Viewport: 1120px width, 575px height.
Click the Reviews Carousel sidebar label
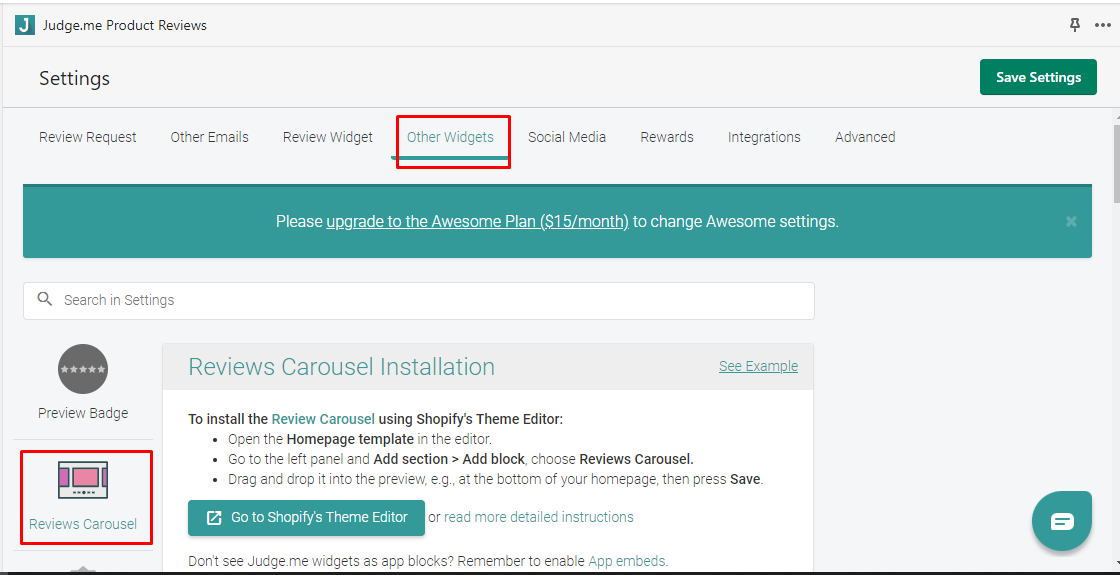(x=83, y=524)
